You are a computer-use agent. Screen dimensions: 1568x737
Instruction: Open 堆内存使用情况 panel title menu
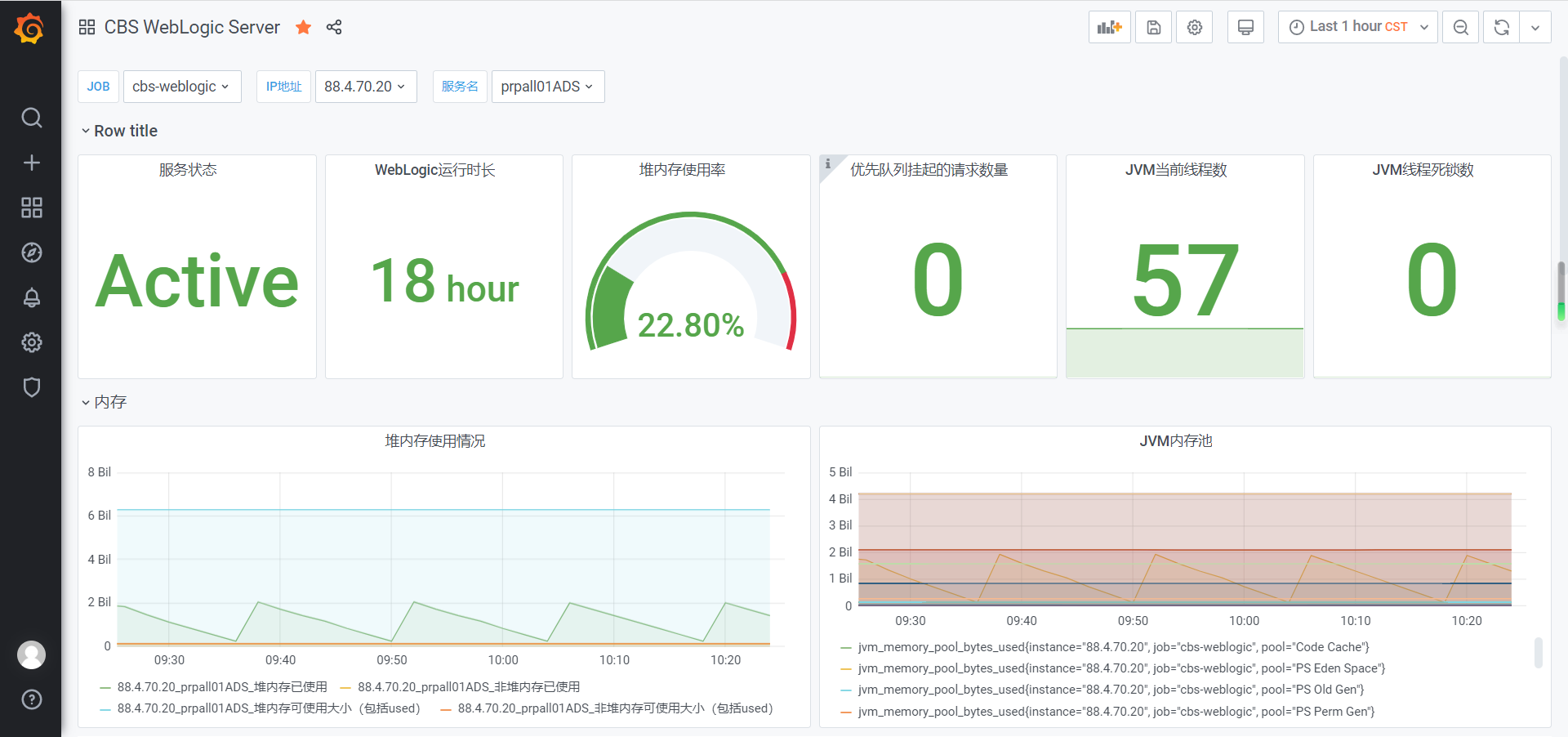tap(434, 441)
